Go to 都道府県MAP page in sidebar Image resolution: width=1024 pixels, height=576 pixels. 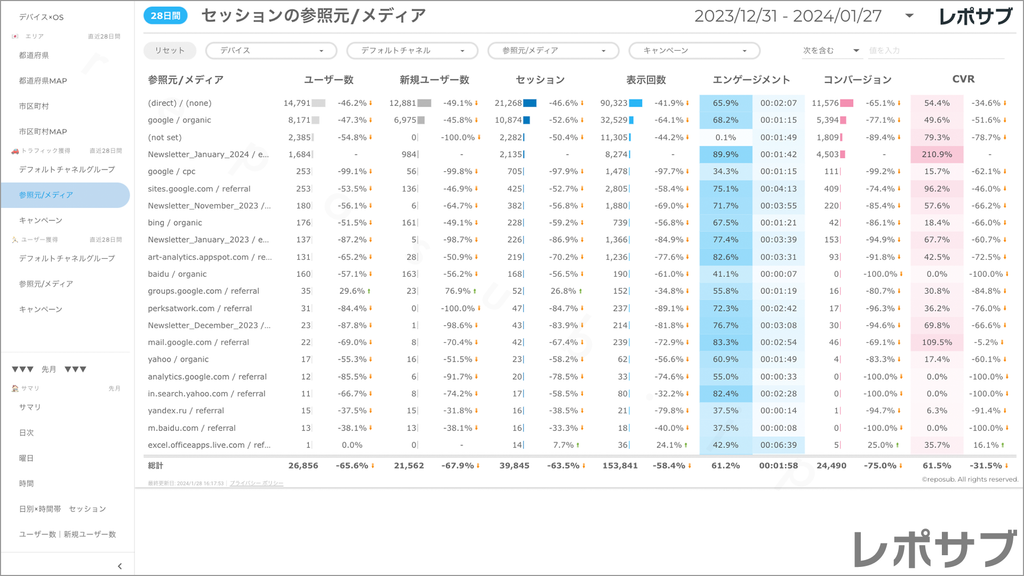point(43,80)
